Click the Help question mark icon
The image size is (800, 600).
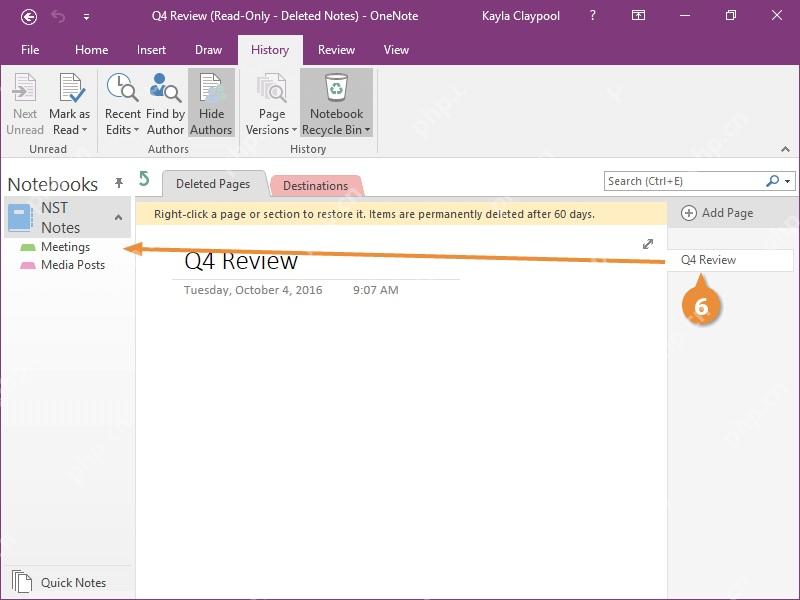[x=592, y=16]
